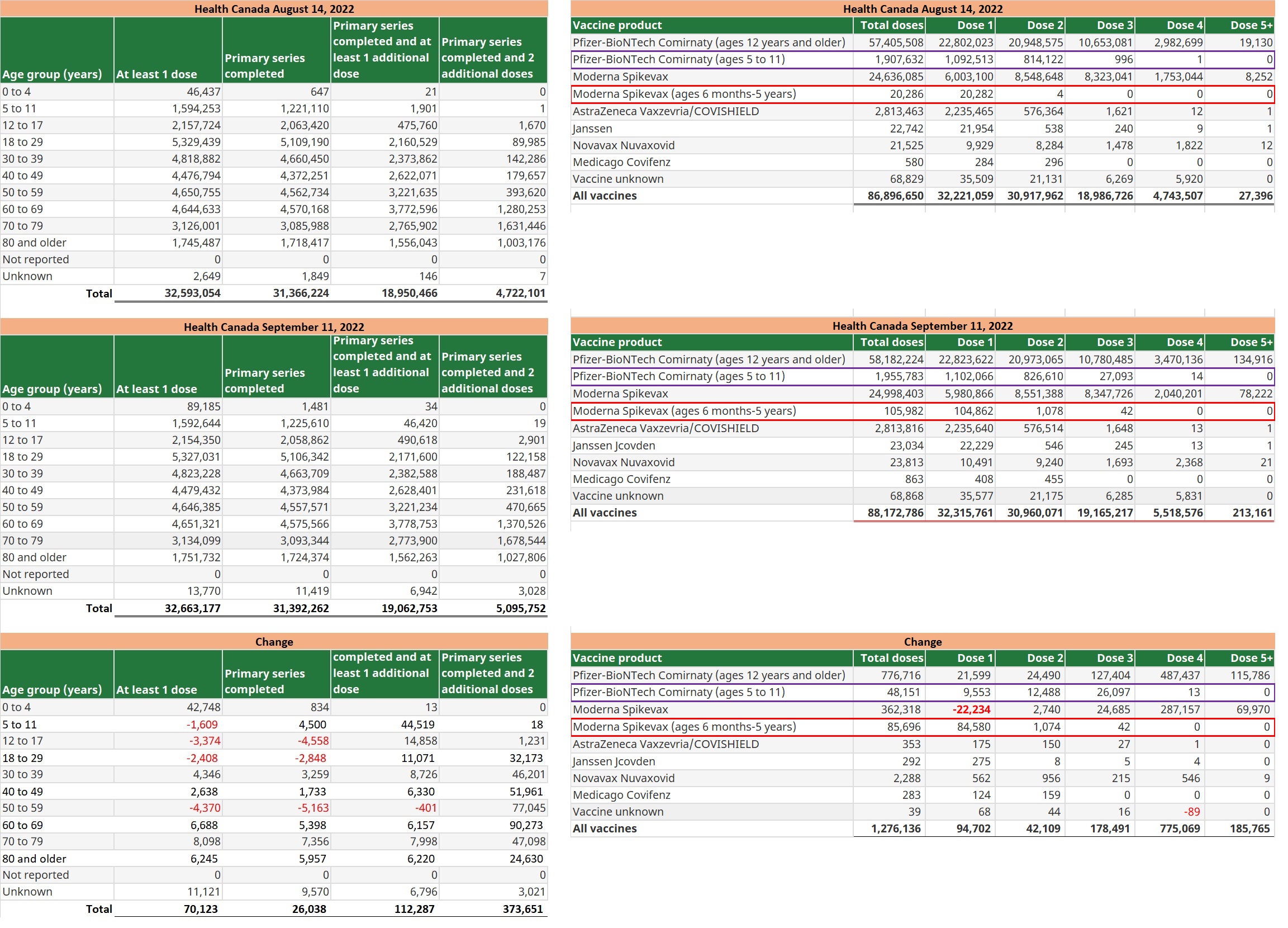Select the cell showing 46,437
1288x928 pixels.
click(168, 92)
